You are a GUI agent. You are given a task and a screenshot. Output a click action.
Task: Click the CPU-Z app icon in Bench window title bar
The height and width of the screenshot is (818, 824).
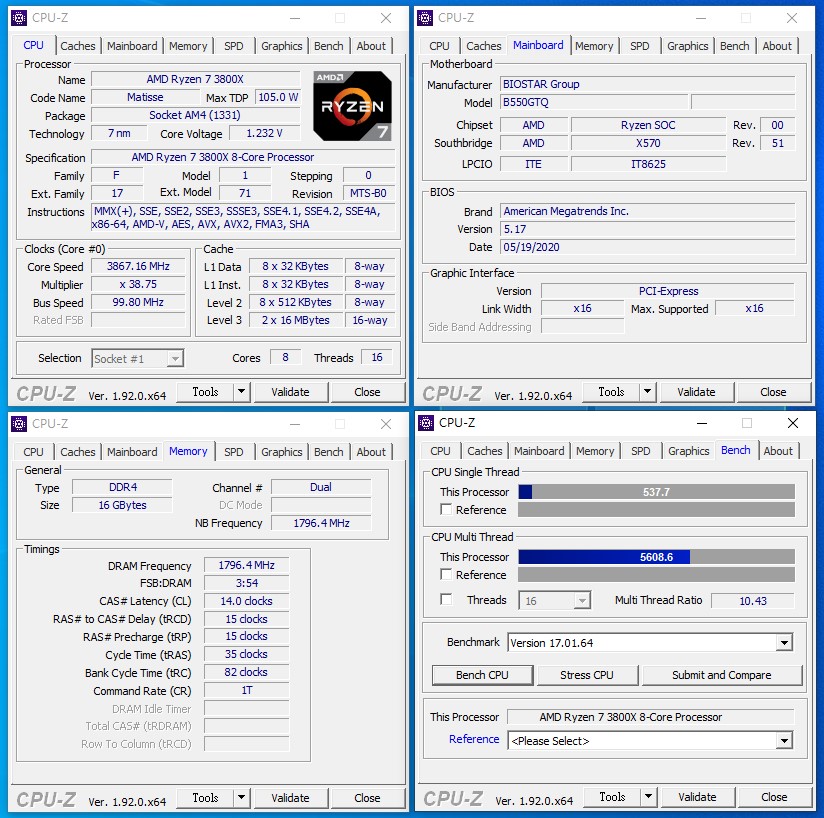[x=426, y=423]
